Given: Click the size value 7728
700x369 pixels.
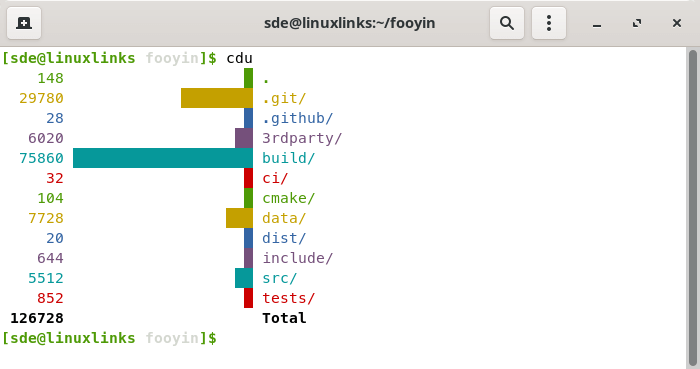Looking at the screenshot, I should point(46,218).
